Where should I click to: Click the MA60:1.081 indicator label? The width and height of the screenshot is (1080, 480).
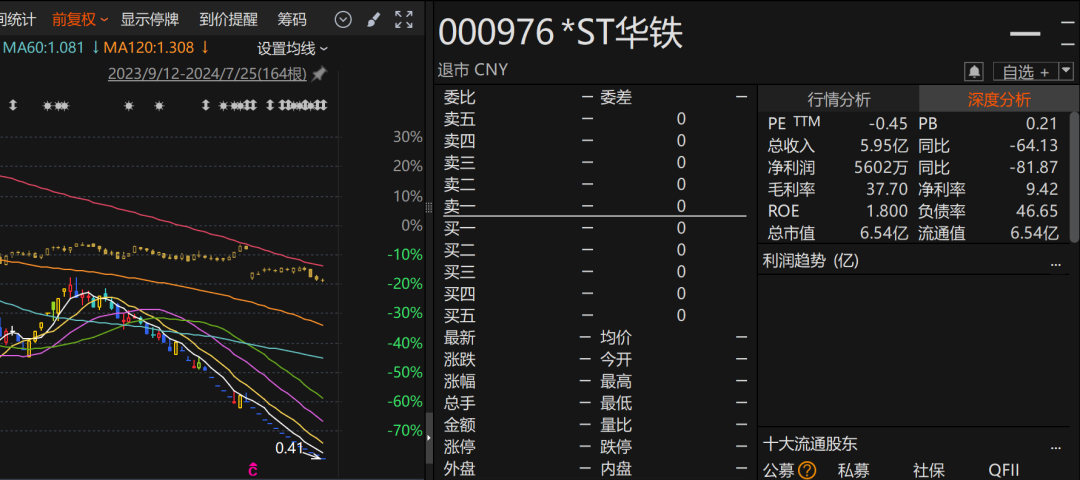point(43,48)
